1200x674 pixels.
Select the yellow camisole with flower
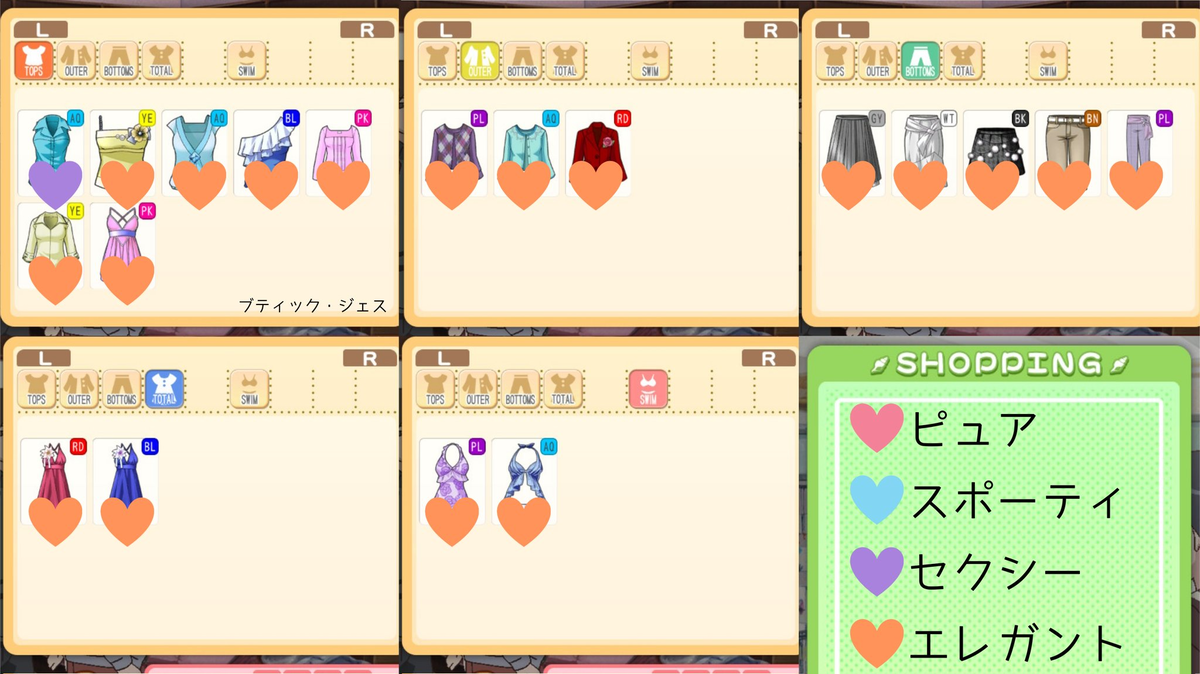123,153
